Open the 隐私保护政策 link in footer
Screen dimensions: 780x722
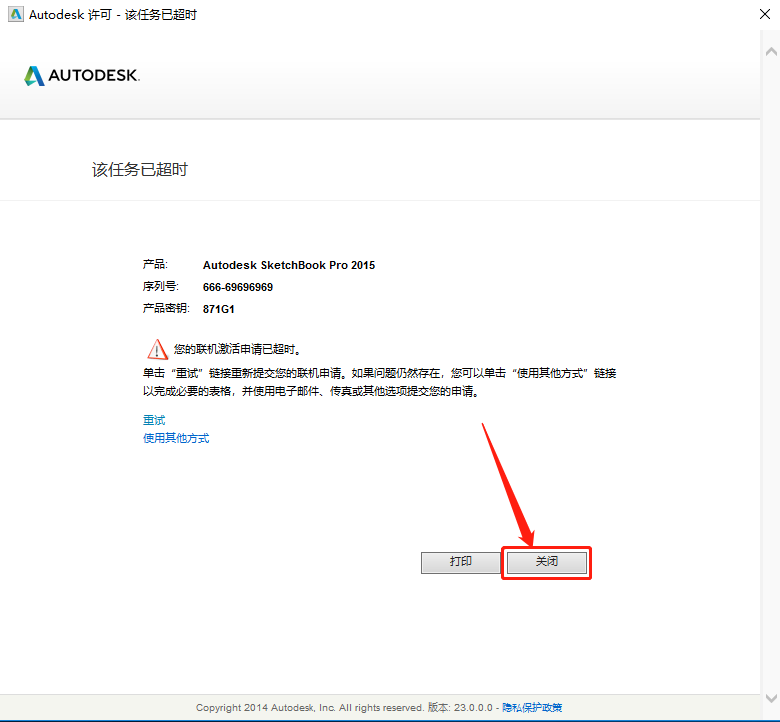(x=532, y=707)
